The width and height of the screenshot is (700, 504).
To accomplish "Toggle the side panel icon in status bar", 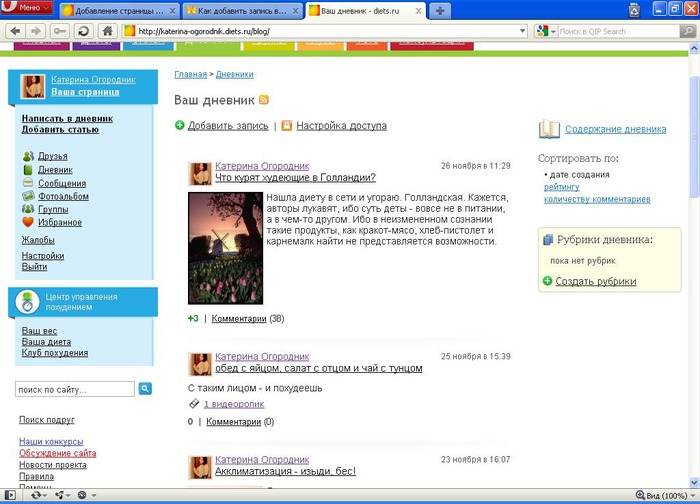I will tap(9, 495).
